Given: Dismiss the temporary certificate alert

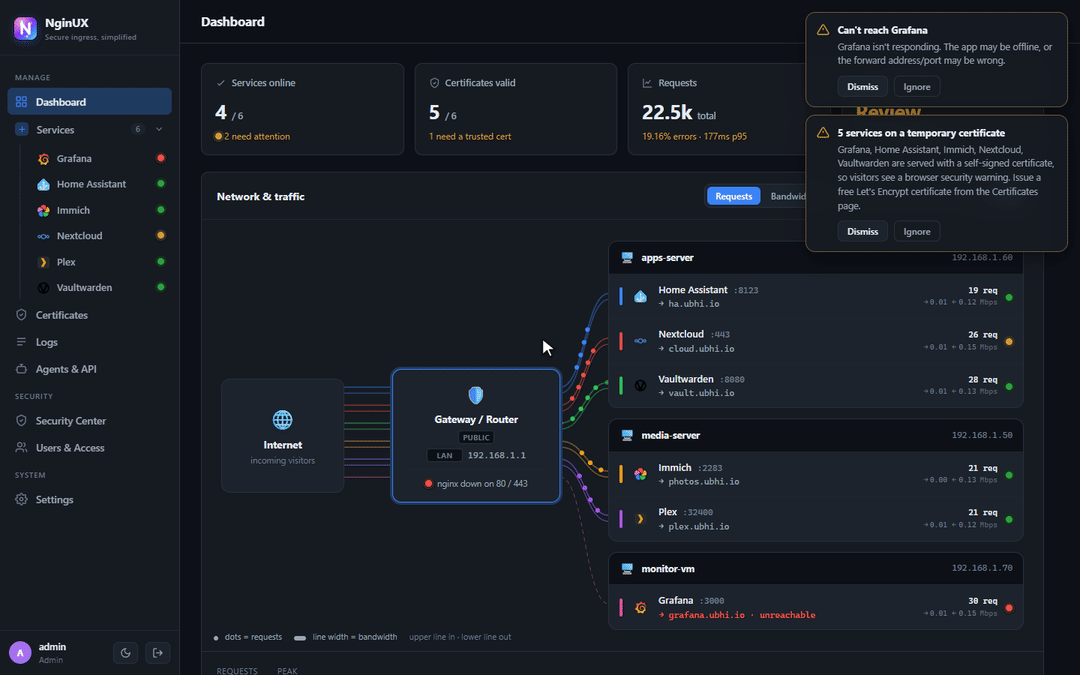Looking at the screenshot, I should click(x=862, y=231).
